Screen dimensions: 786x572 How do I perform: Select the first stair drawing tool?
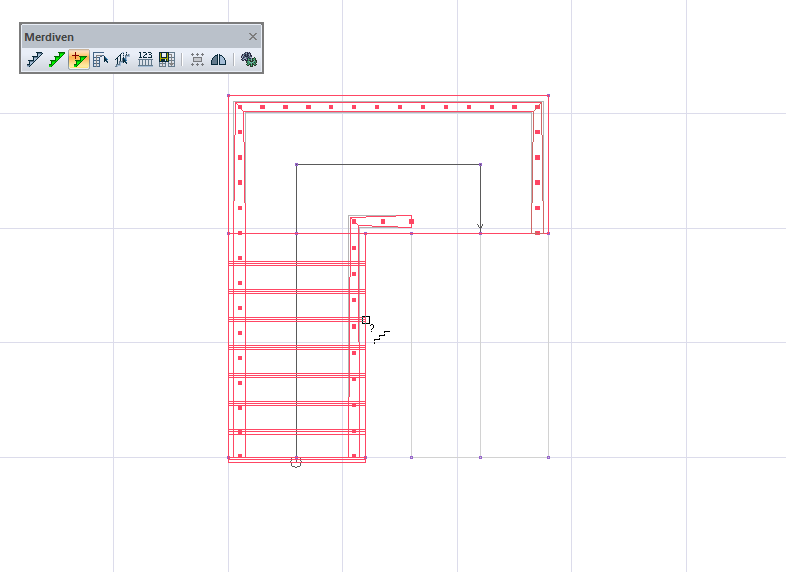35,60
